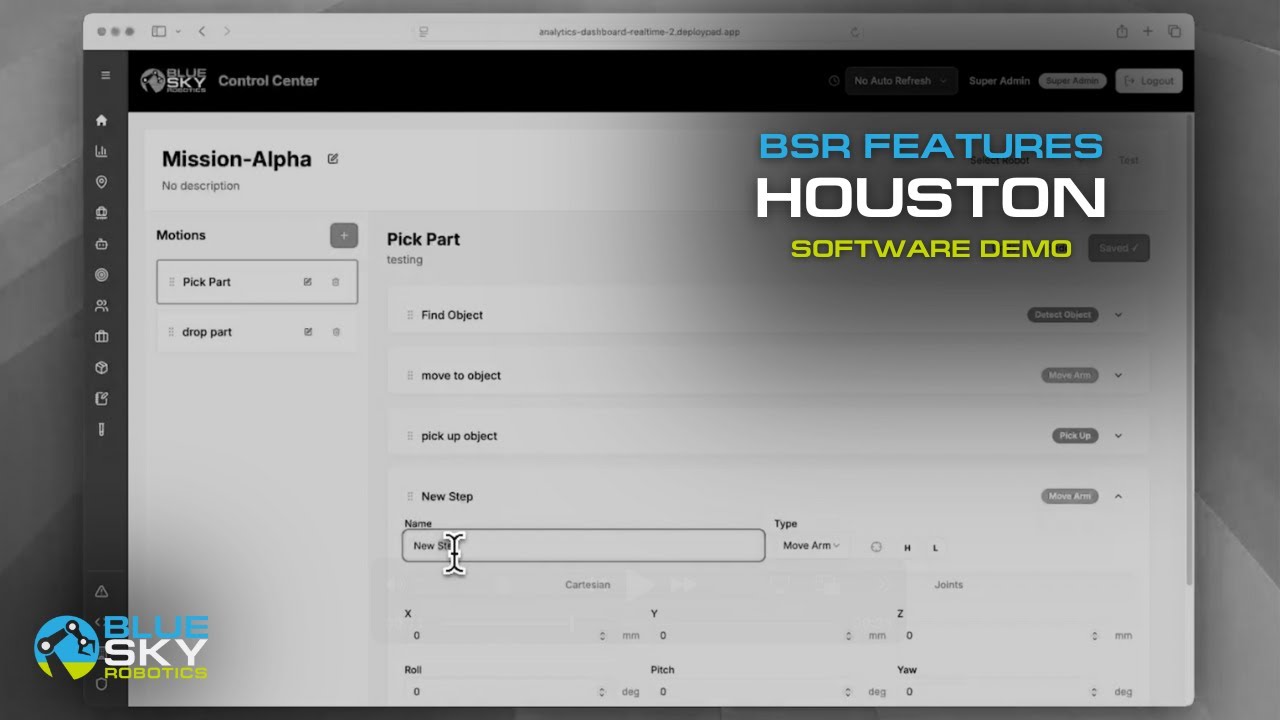
Task: Open the warning triangle sidebar icon
Action: click(x=101, y=591)
